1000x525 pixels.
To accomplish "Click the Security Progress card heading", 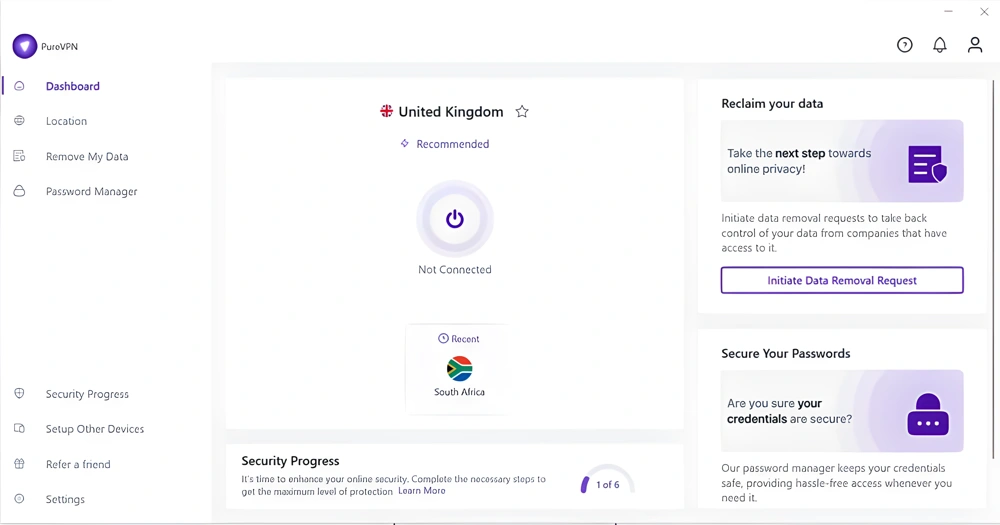I will pyautogui.click(x=290, y=461).
